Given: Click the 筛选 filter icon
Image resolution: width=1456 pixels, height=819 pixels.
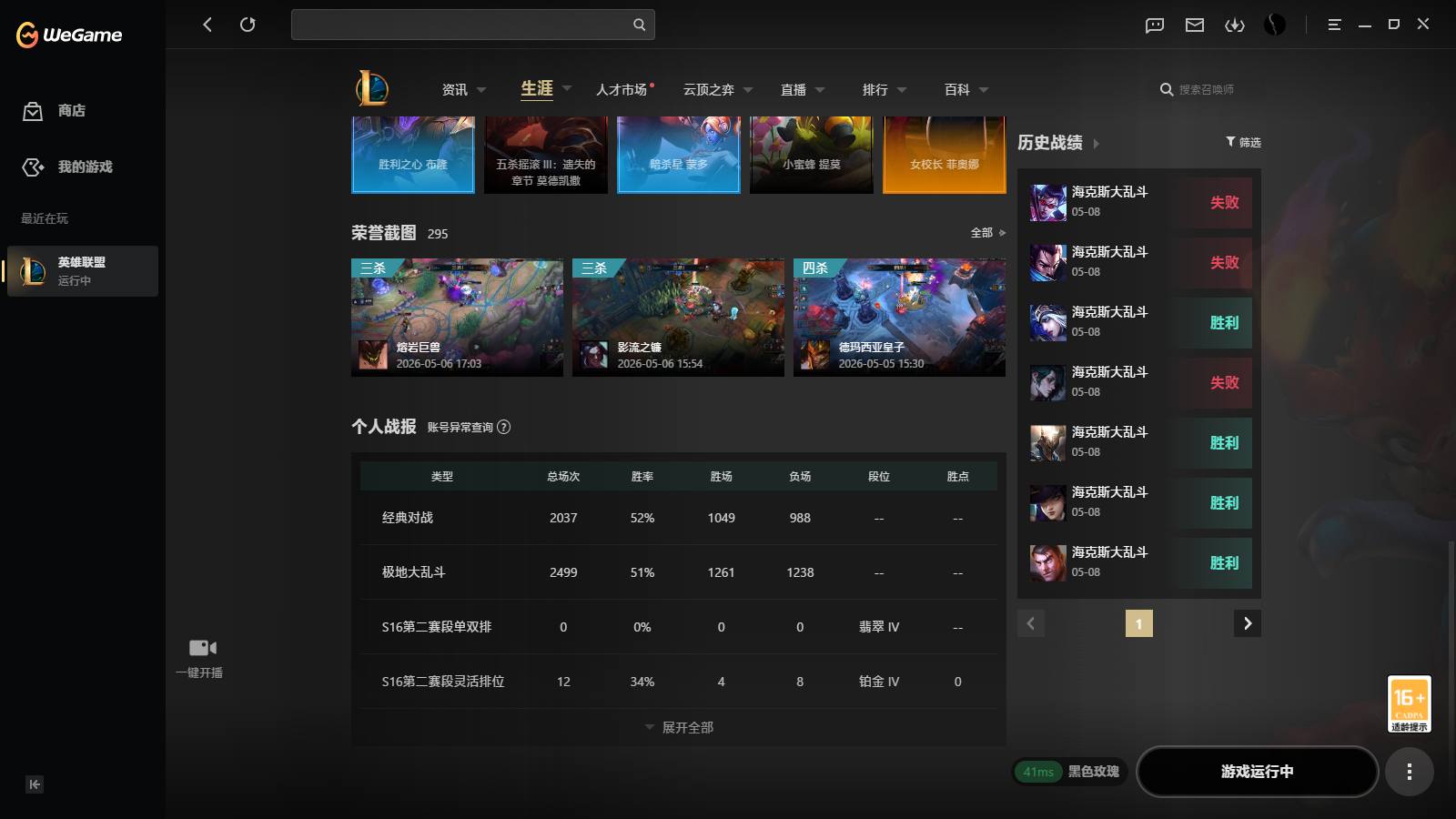Looking at the screenshot, I should coord(1230,142).
